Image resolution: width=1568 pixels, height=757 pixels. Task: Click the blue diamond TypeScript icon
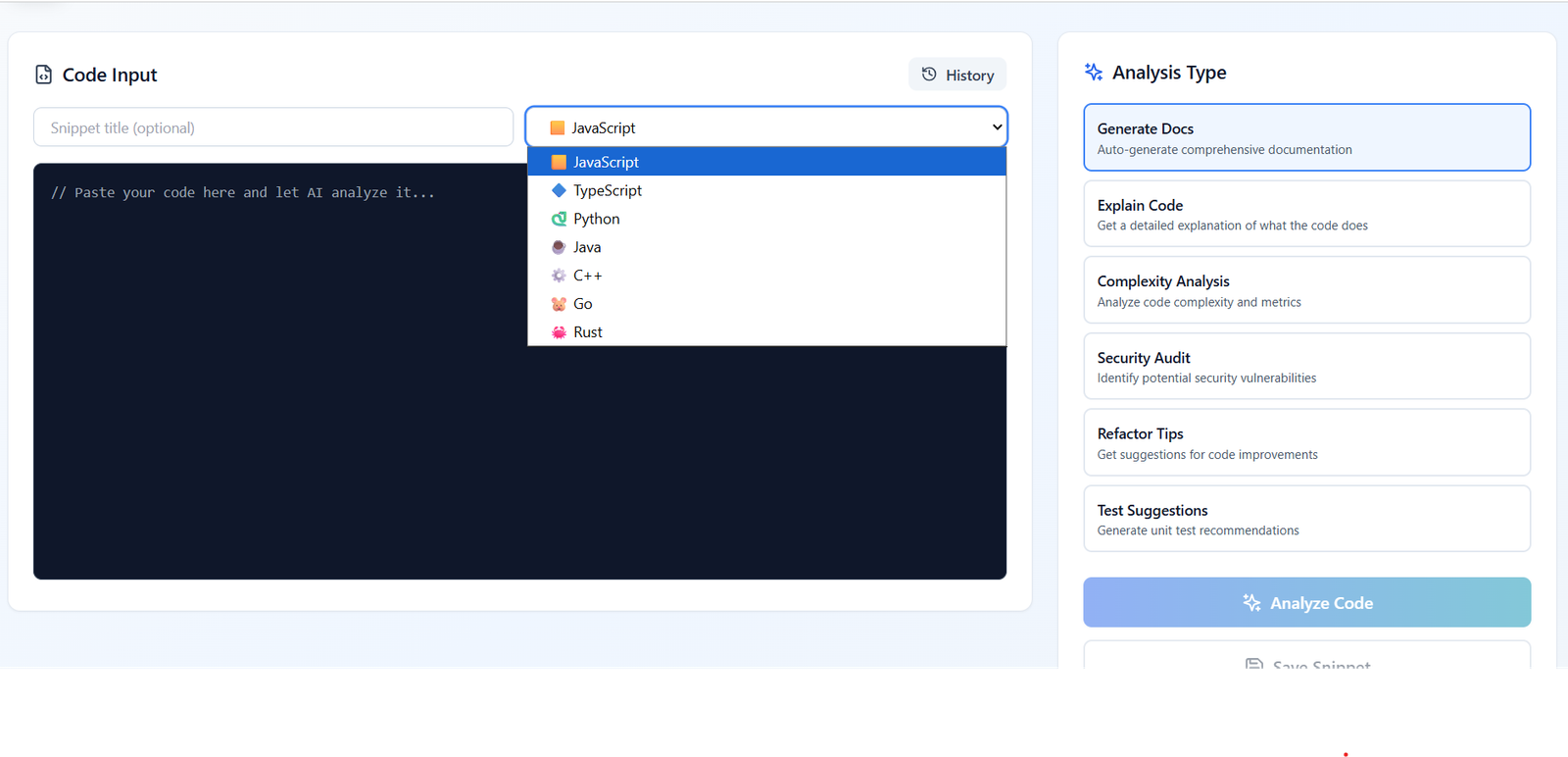coord(559,190)
